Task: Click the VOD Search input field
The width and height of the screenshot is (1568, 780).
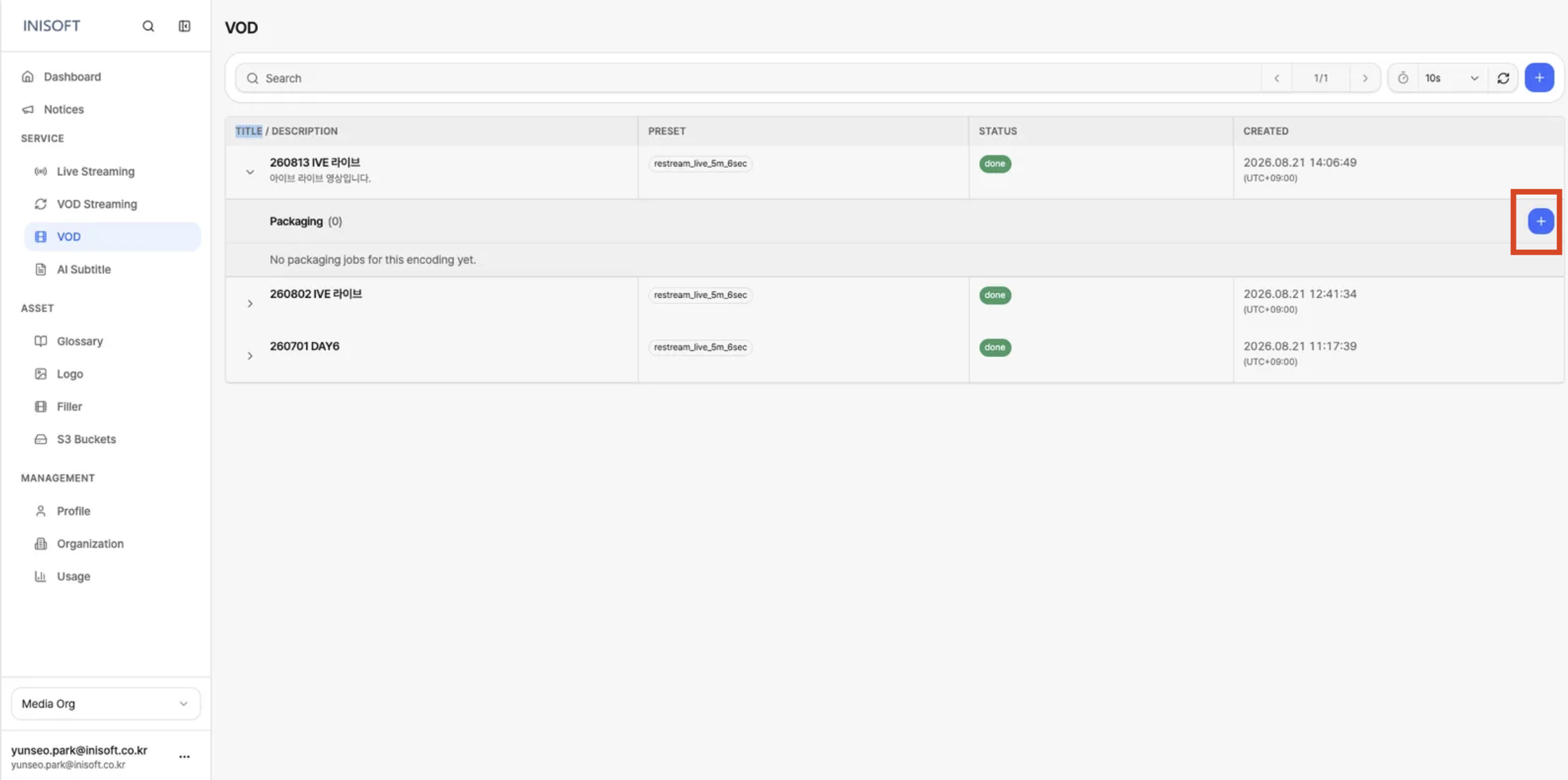Action: coord(748,78)
